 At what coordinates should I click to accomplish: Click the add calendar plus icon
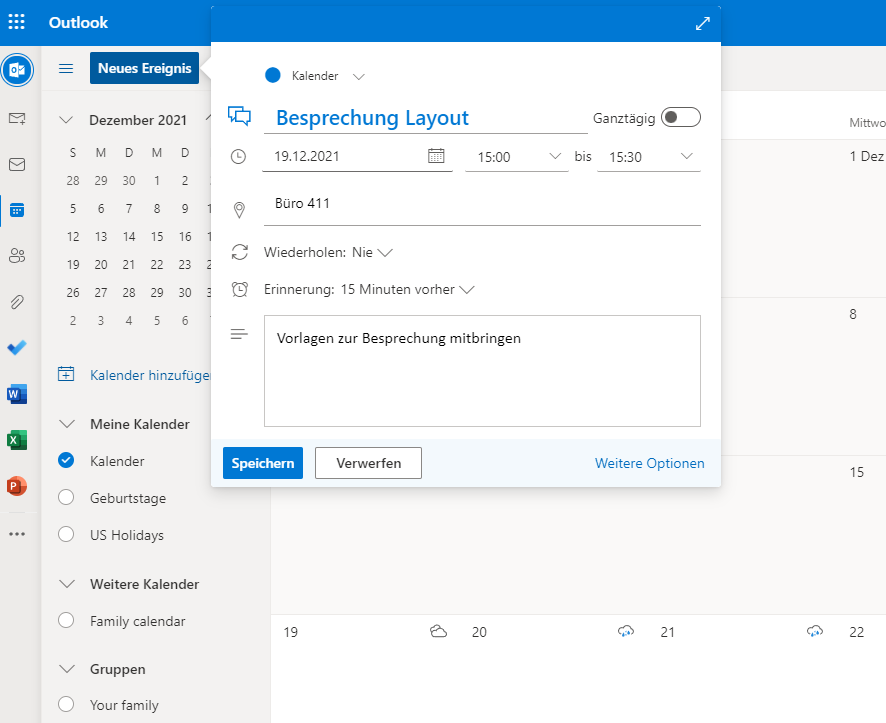point(66,374)
